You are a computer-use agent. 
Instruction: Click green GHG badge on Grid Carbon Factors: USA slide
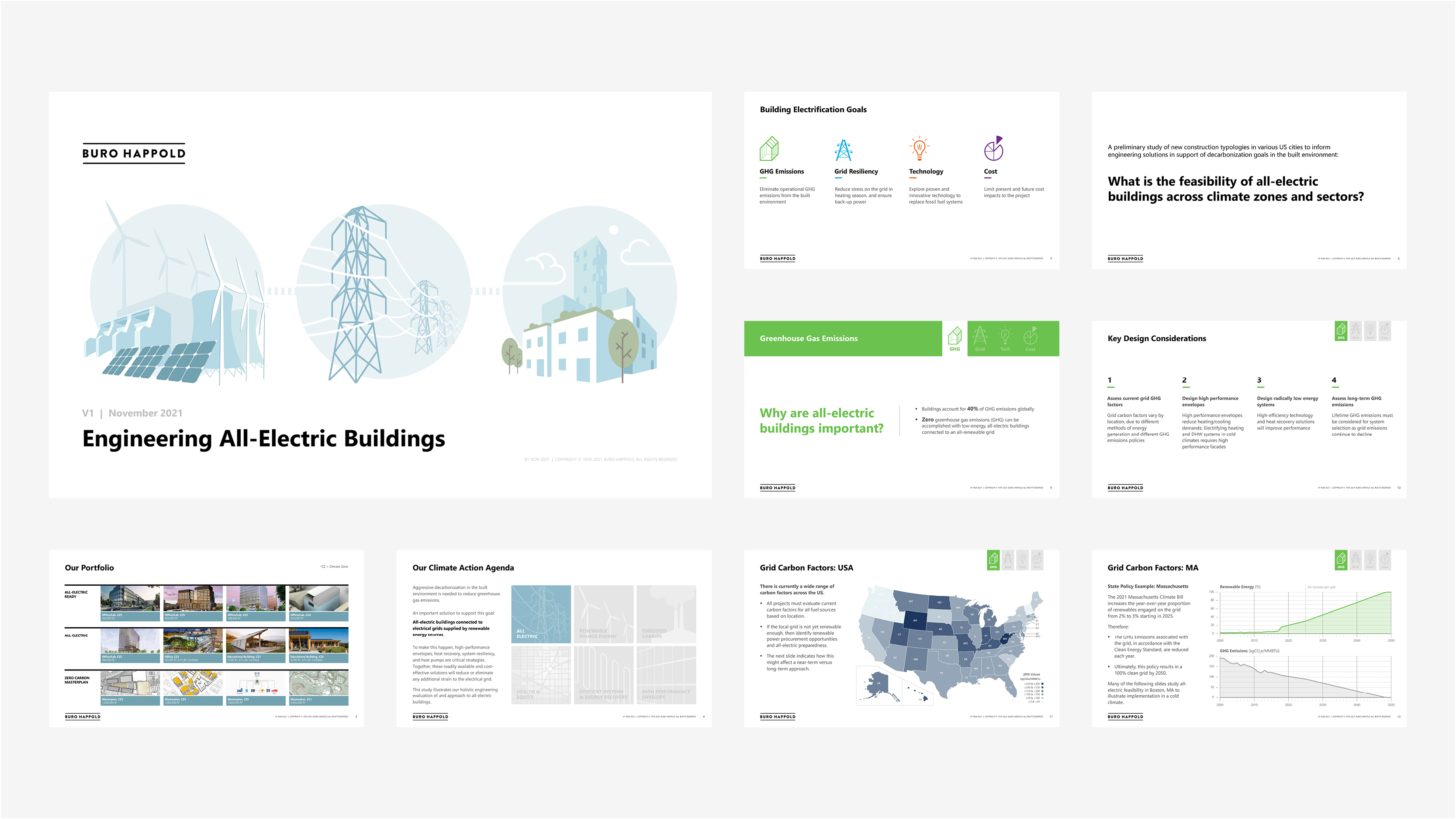coord(993,560)
